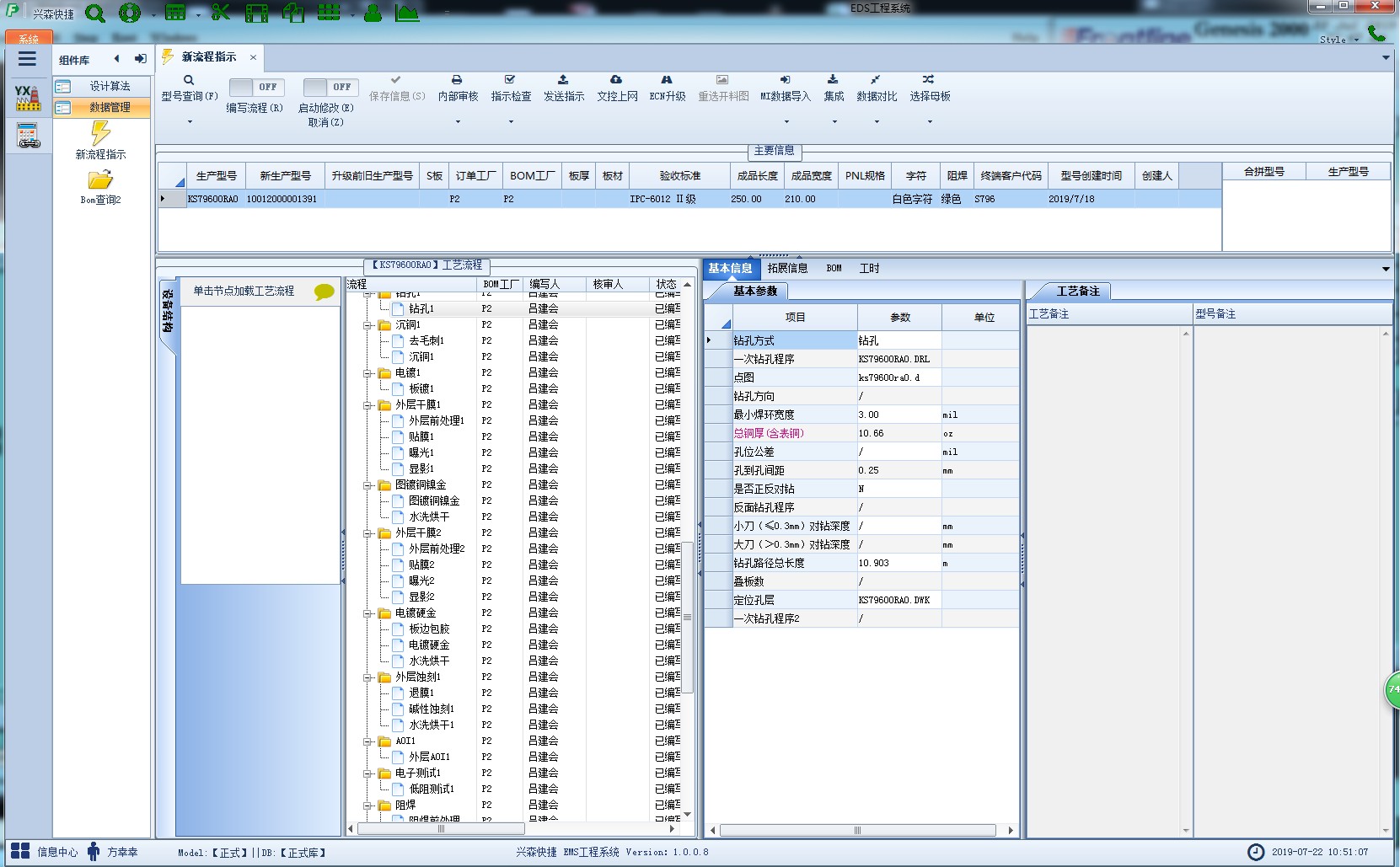
Task: Switch to the 拓展信息 tab
Action: (787, 269)
